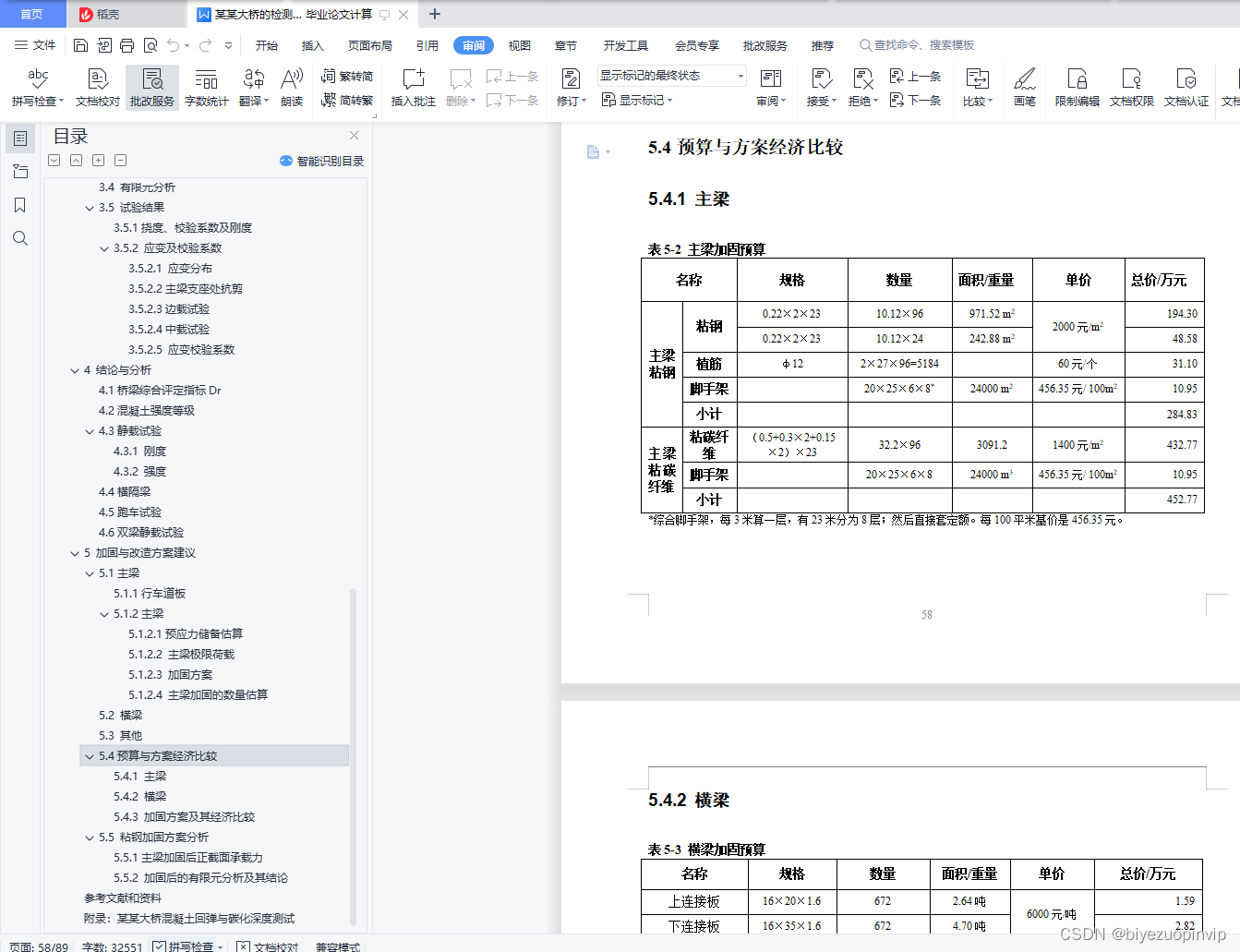This screenshot has height=952, width=1240.
Task: Reject the tracked change (拒绝)
Action: pyautogui.click(x=862, y=88)
